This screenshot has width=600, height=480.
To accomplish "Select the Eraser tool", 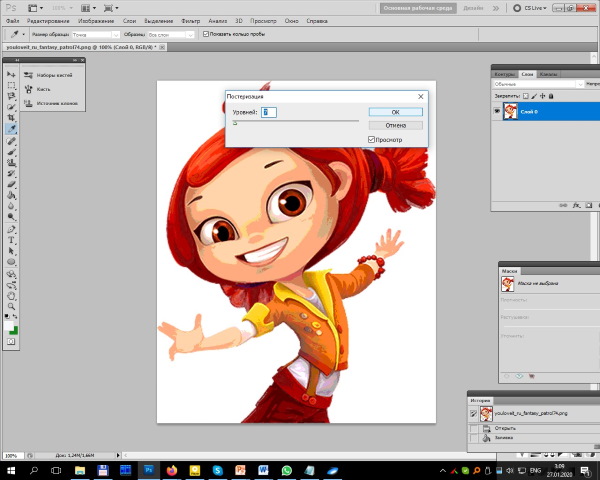I will coord(11,184).
